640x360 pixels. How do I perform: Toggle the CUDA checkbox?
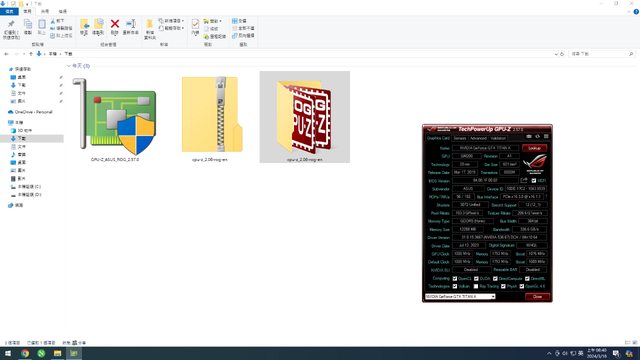pyautogui.click(x=476, y=278)
